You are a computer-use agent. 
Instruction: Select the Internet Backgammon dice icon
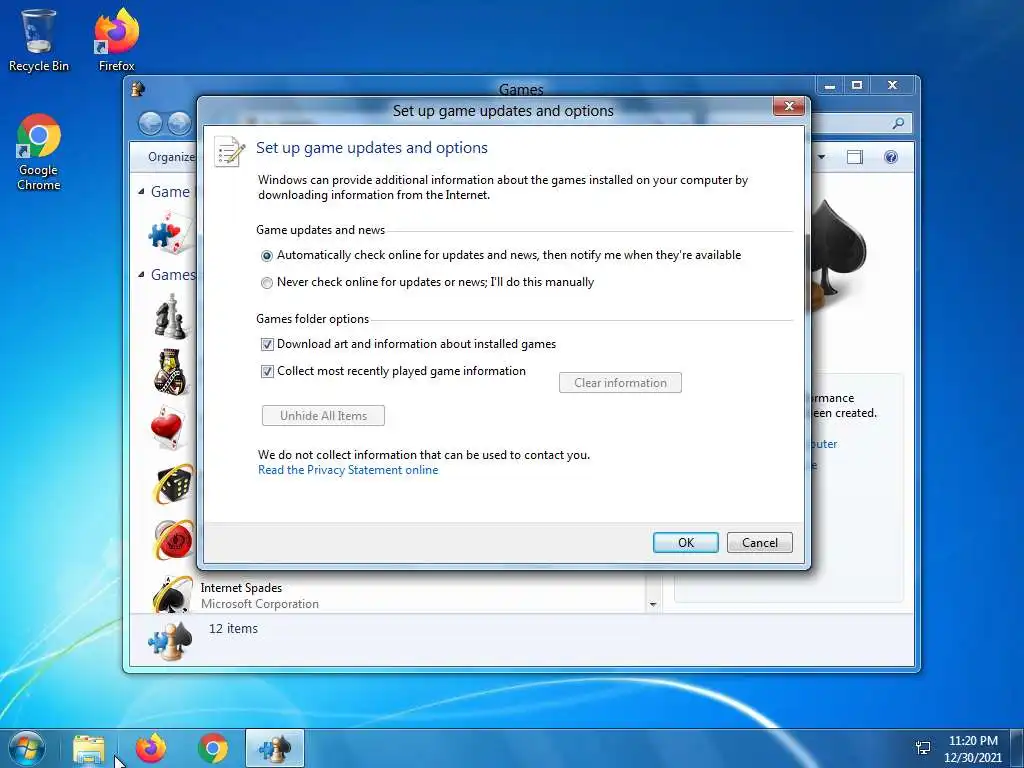click(x=174, y=484)
